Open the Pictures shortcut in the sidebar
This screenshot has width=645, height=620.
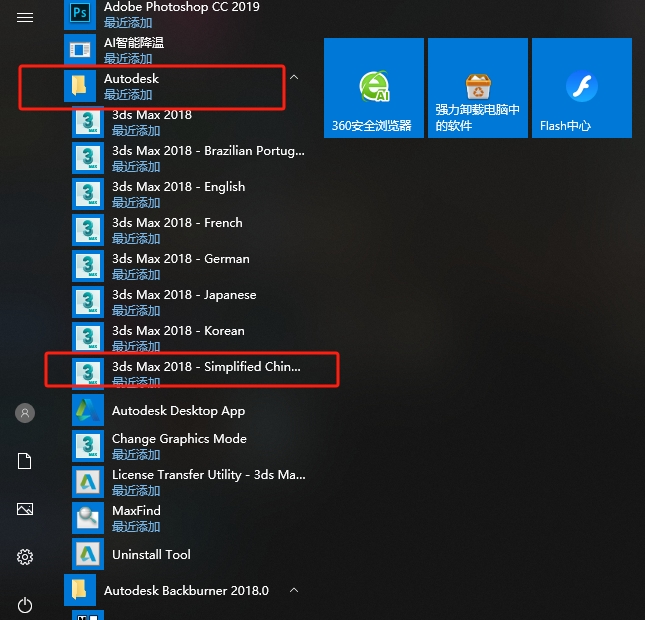tap(25, 509)
